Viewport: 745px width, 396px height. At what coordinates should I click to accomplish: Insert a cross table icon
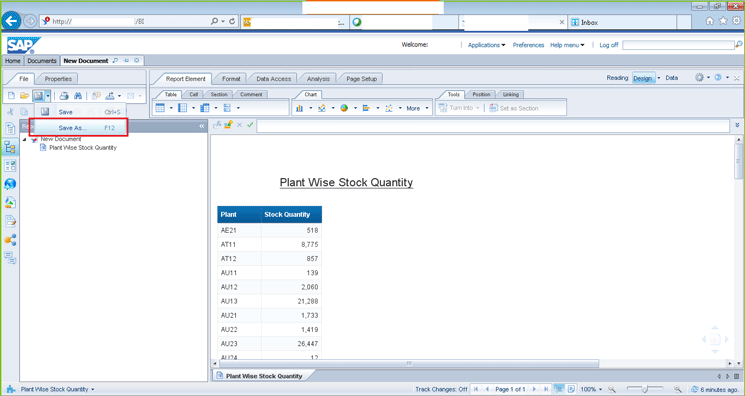point(205,108)
